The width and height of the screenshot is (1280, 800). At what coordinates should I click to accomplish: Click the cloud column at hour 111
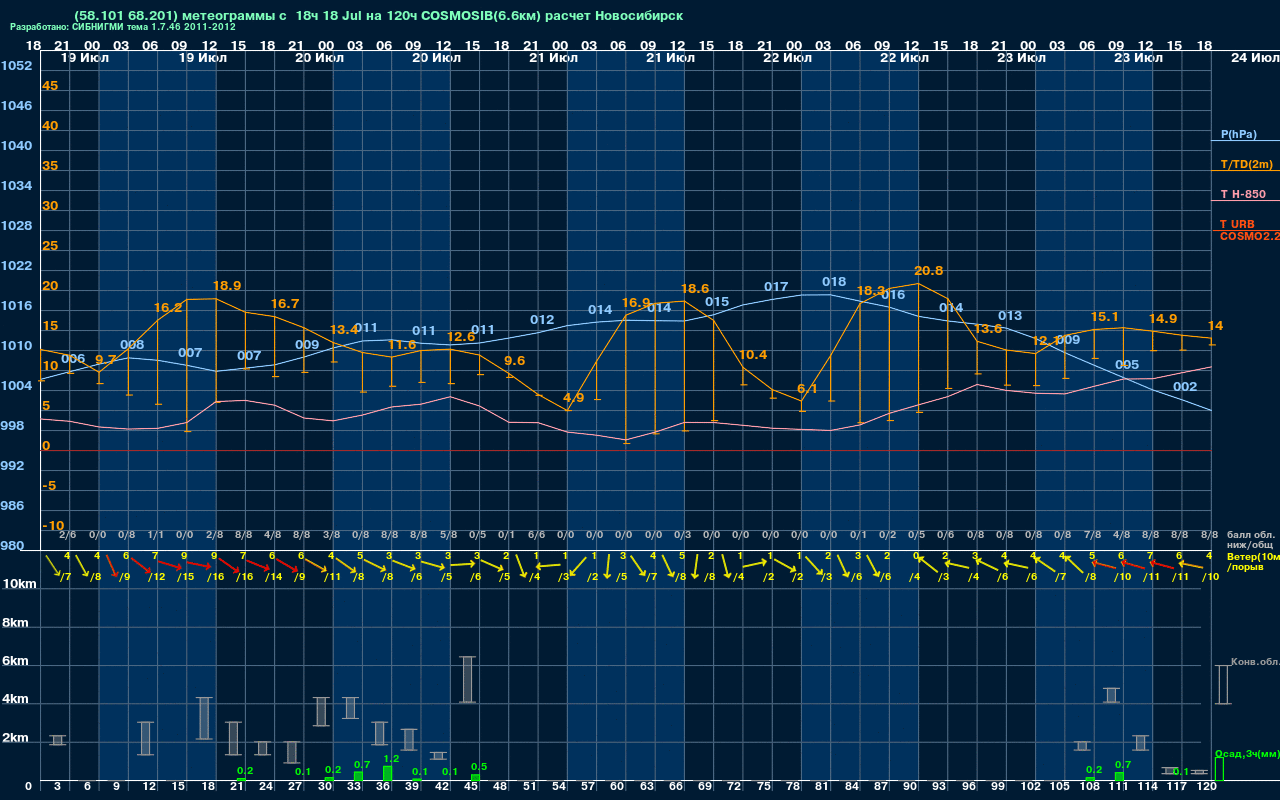[x=1112, y=695]
